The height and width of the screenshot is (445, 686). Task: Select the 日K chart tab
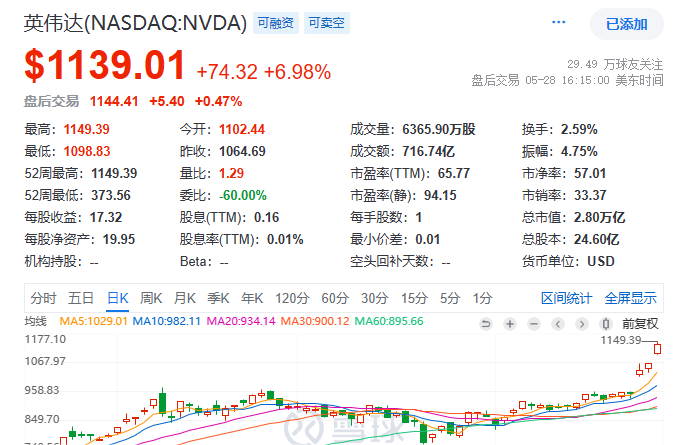pyautogui.click(x=118, y=298)
